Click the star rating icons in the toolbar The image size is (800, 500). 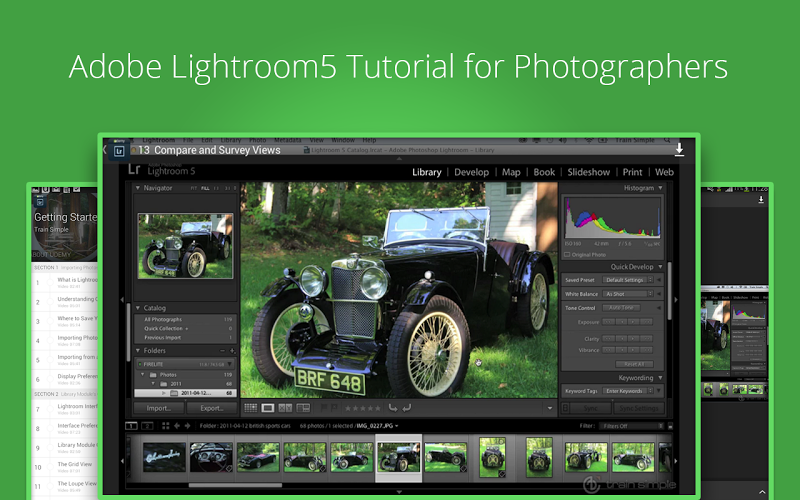(362, 408)
